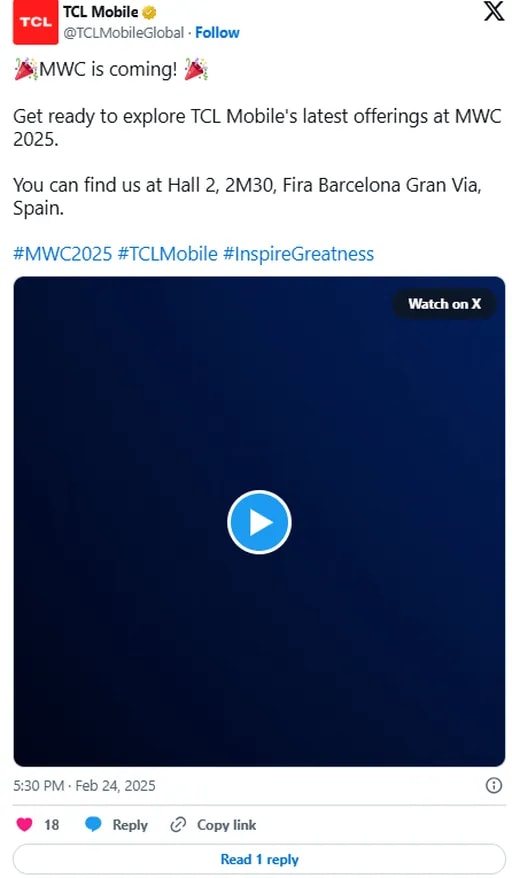Click the Watch on X button
Viewport: 512px width, 878px height.
tap(444, 303)
